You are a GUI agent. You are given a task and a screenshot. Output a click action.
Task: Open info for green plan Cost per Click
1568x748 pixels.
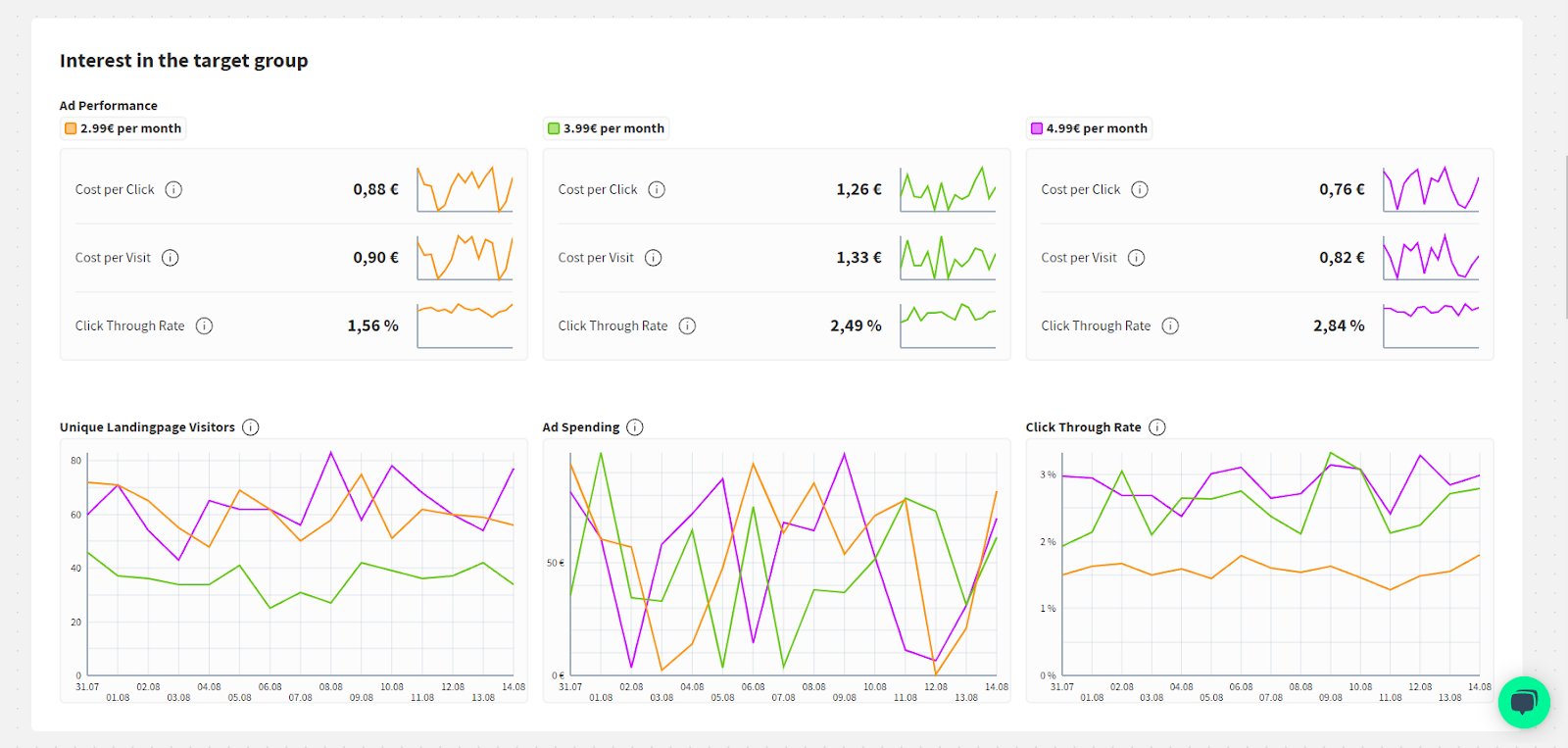click(x=657, y=189)
